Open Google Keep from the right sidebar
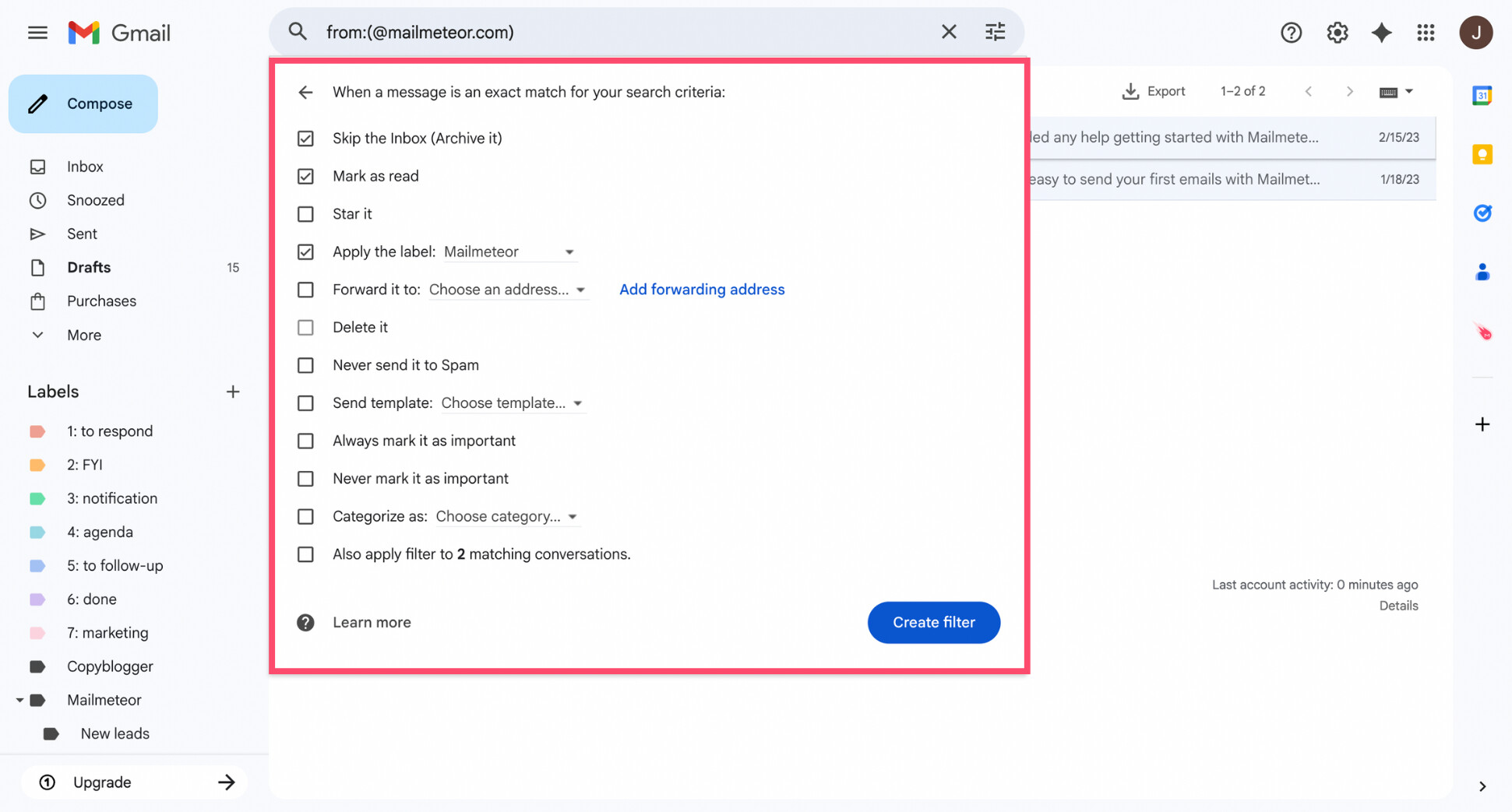1512x812 pixels. point(1482,154)
